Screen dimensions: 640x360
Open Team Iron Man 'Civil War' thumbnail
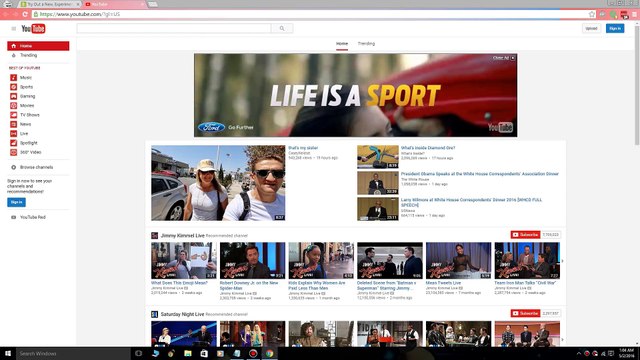pyautogui.click(x=527, y=260)
